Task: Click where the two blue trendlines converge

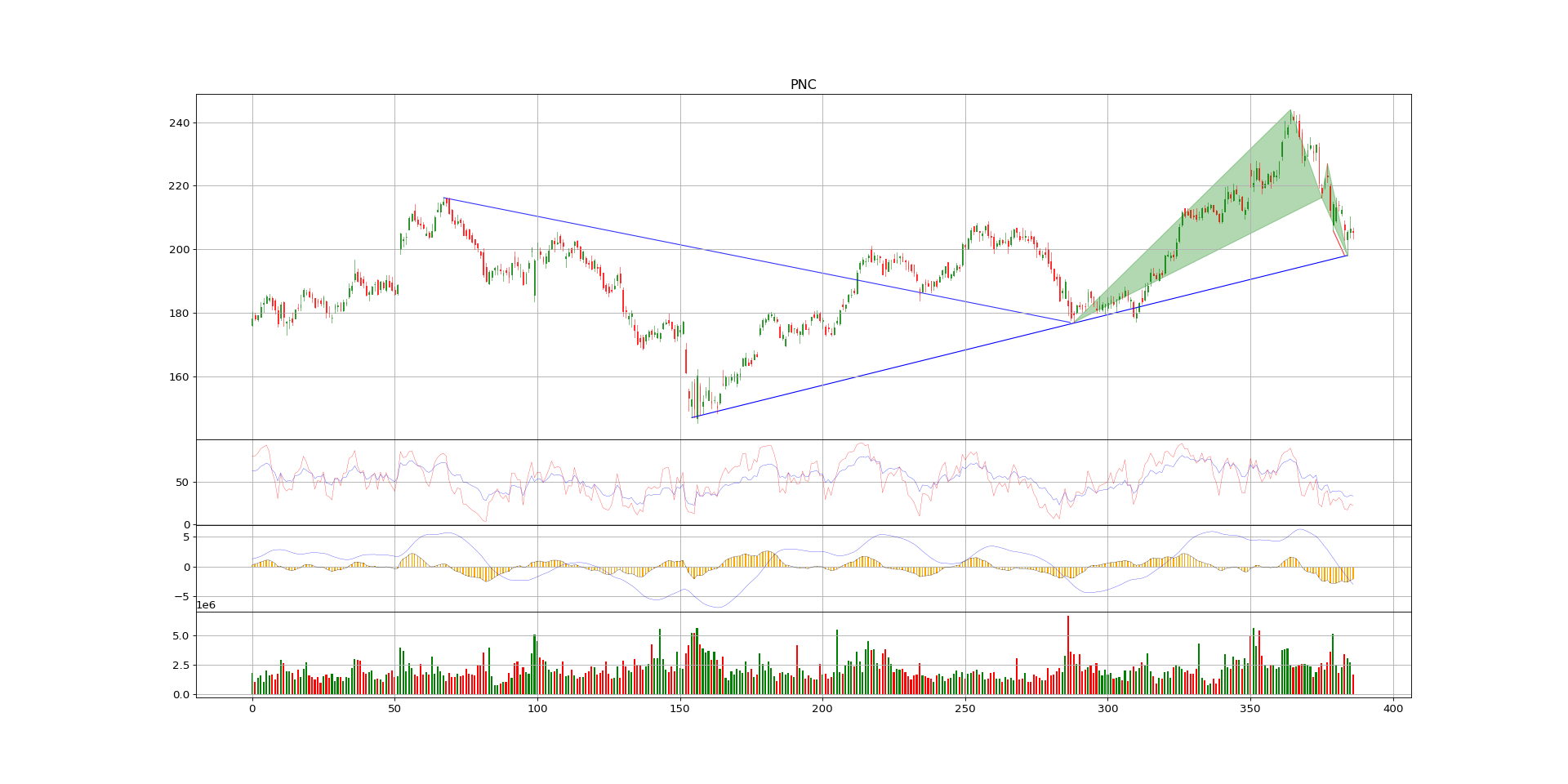Action: click(1072, 323)
